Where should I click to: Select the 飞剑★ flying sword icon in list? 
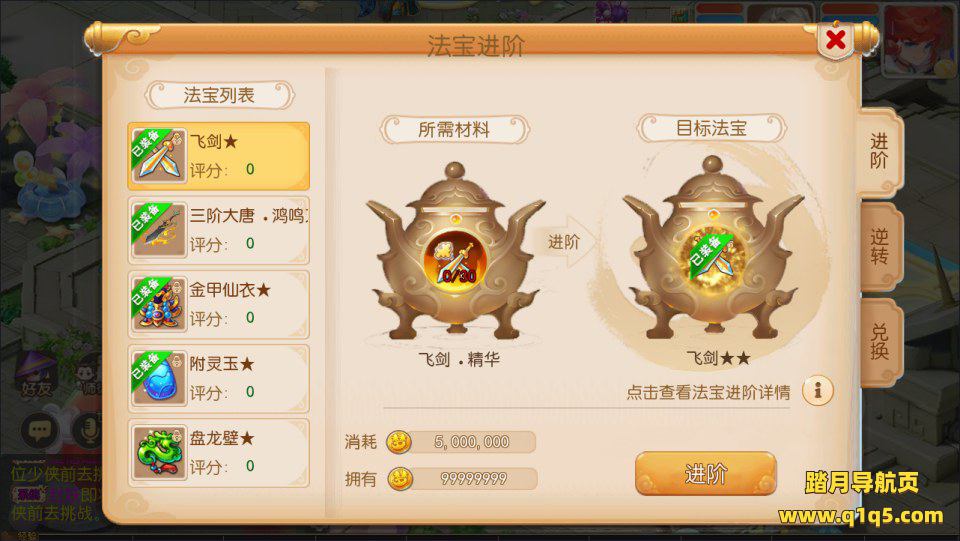pos(158,155)
